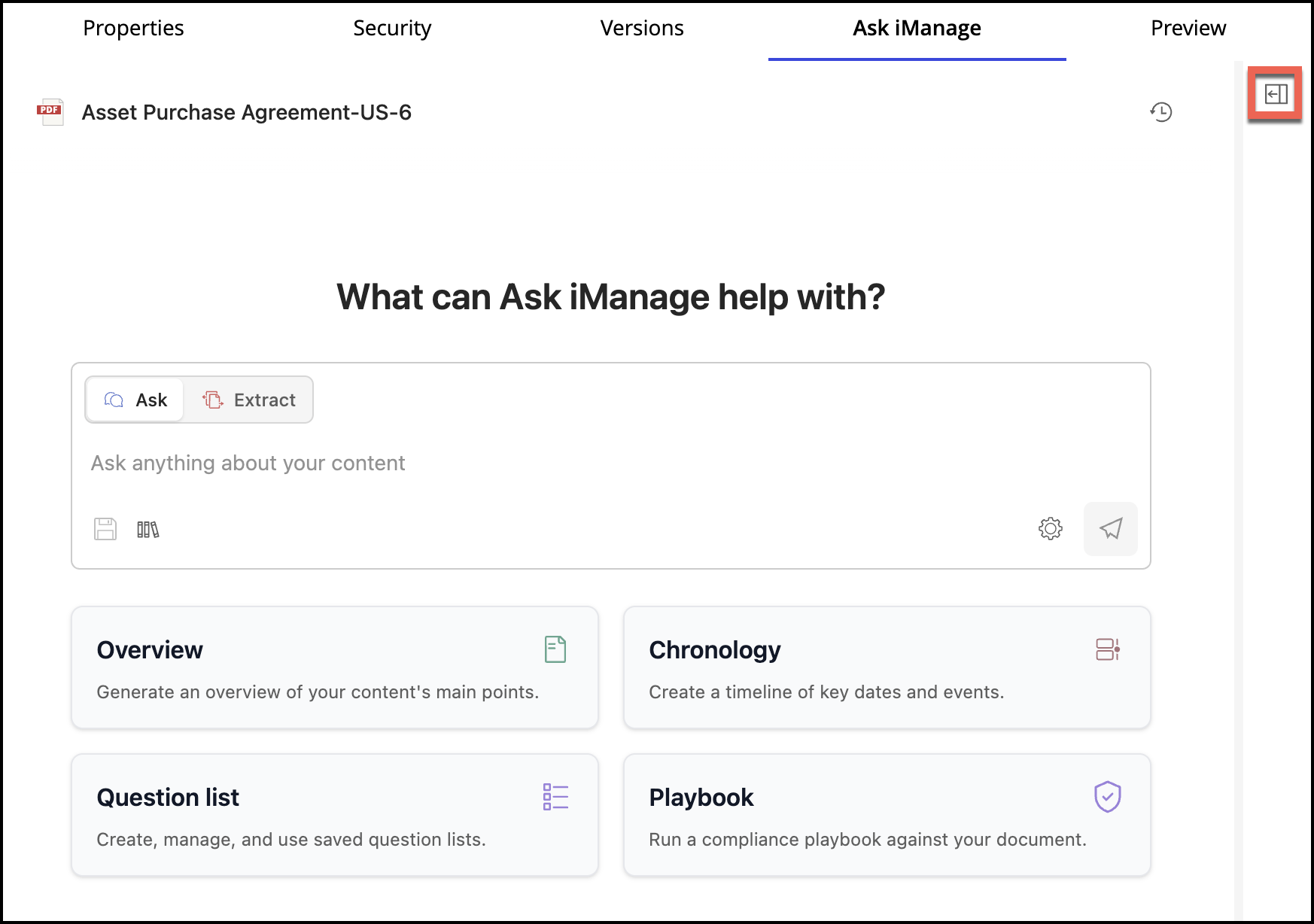Click the Overview document icon

555,649
